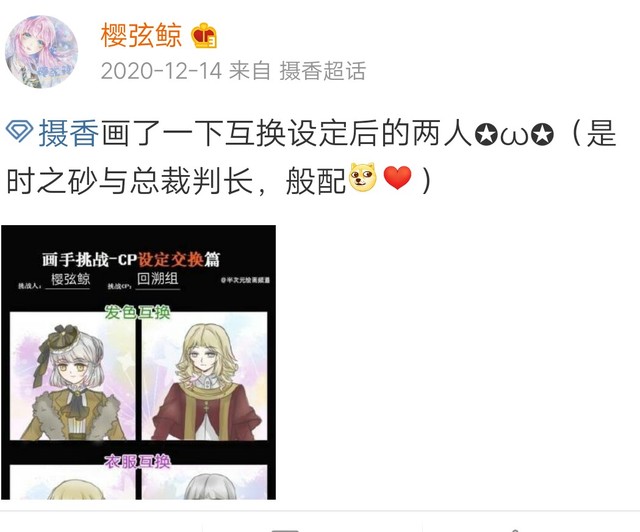This screenshot has height=532, width=640.
Task: Click the crown membership badge icon
Action: [x=204, y=35]
